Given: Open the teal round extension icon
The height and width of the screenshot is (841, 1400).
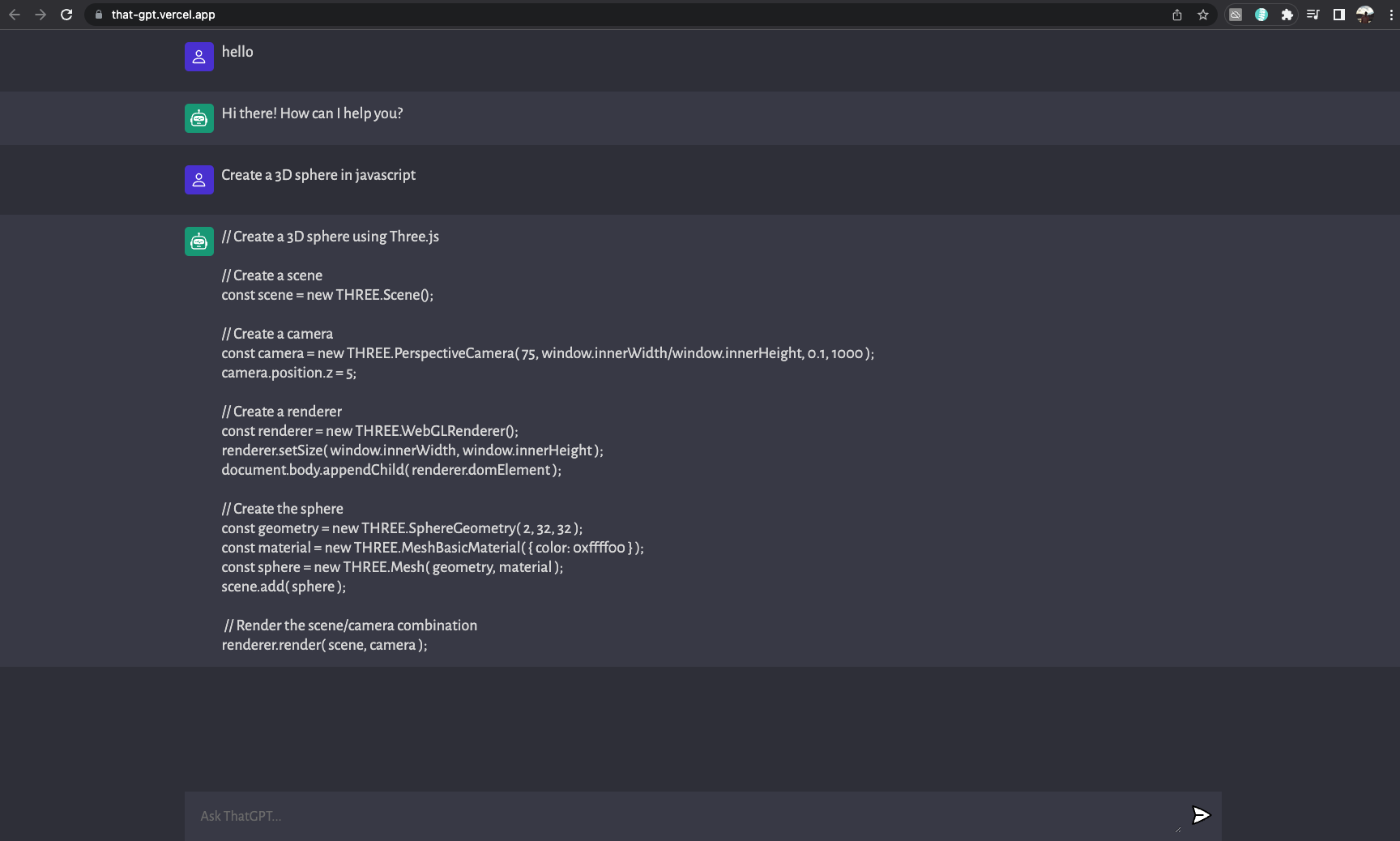Looking at the screenshot, I should coord(1261,15).
